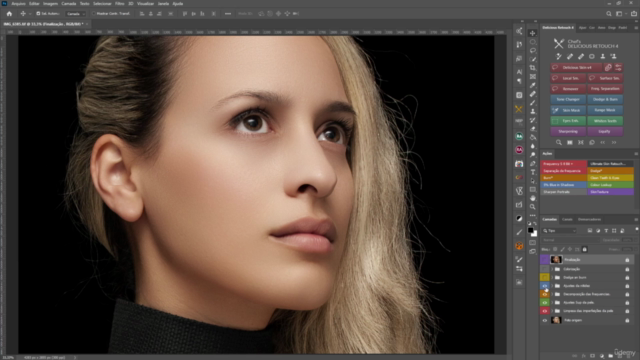Image resolution: width=640 pixels, height=360 pixels.
Task: Open the Layers panel menu icon
Action: click(636, 220)
